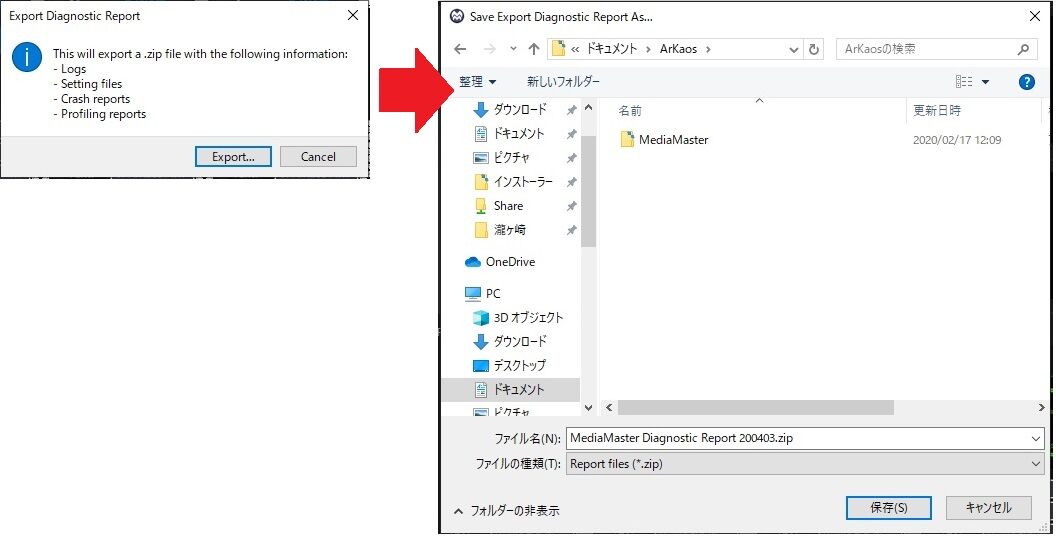Click 保存(S) to save the report
The width and height of the screenshot is (1056, 539).
[888, 507]
